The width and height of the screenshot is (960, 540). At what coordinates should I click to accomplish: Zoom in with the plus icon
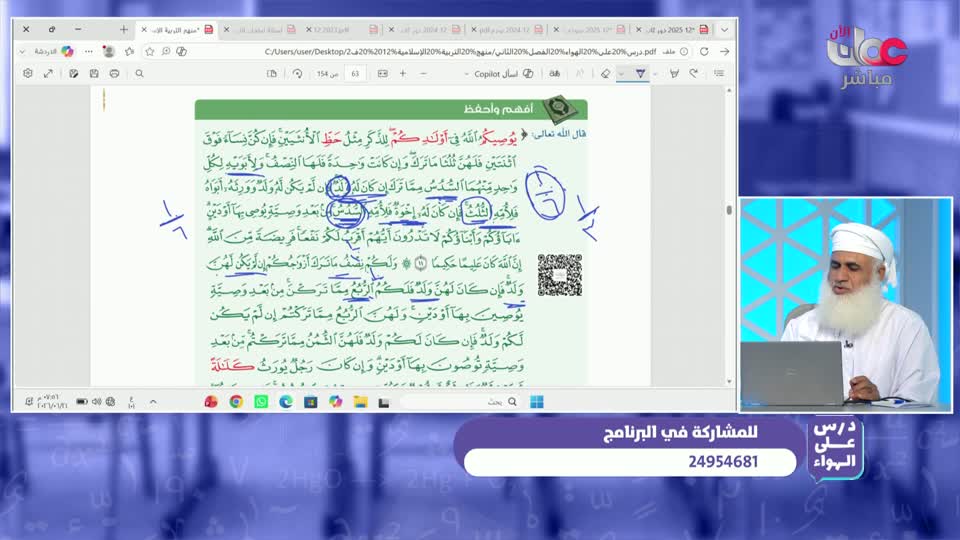403,73
